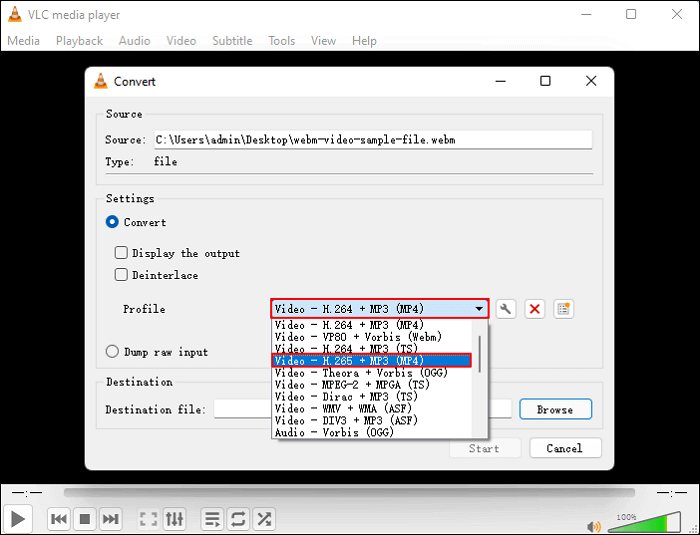Screen dimensions: 700x535
Task: Mute audio via the speaker icon
Action: (x=594, y=525)
